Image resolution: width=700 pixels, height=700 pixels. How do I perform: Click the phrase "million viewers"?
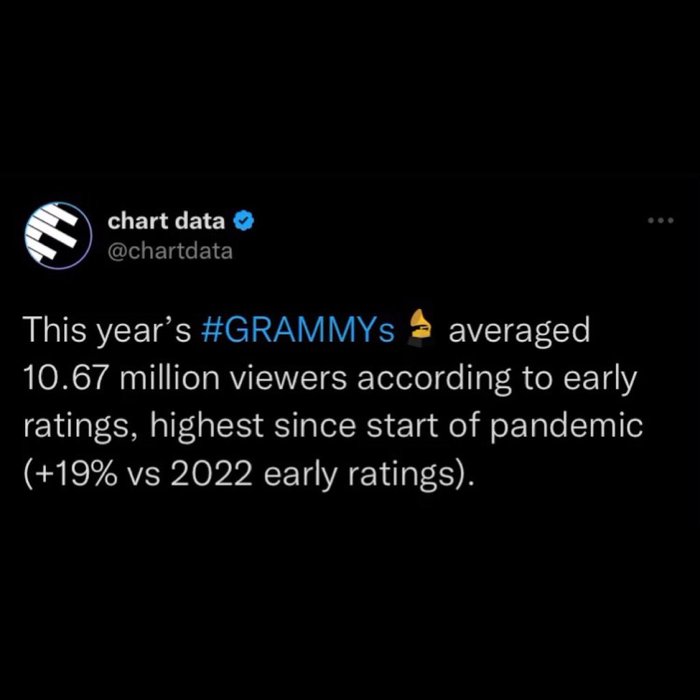(233, 378)
